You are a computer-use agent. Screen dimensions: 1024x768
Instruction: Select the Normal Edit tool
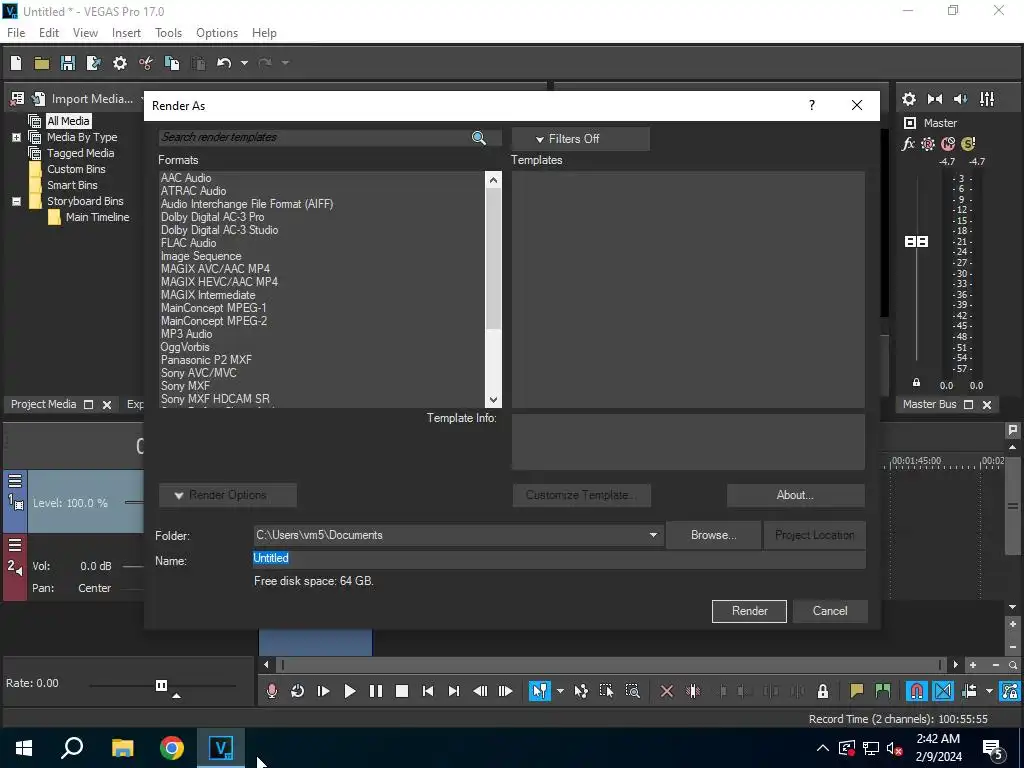point(539,691)
